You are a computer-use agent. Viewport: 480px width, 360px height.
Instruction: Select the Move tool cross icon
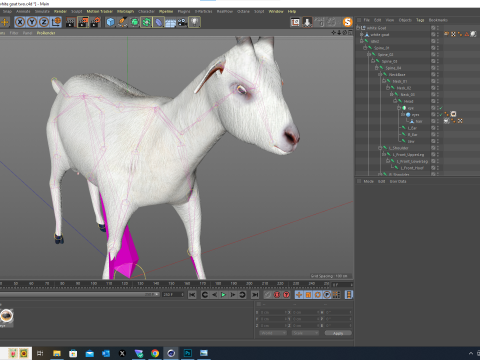5,22
